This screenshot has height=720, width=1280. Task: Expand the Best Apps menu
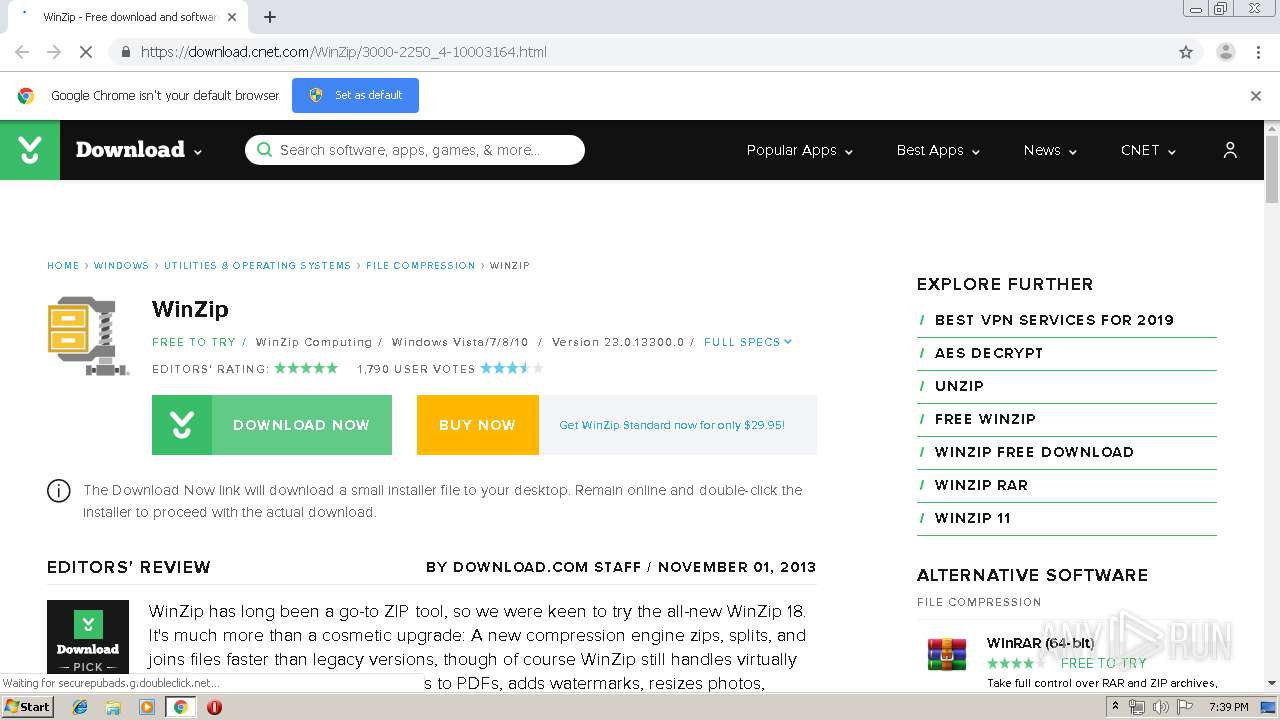(938, 150)
